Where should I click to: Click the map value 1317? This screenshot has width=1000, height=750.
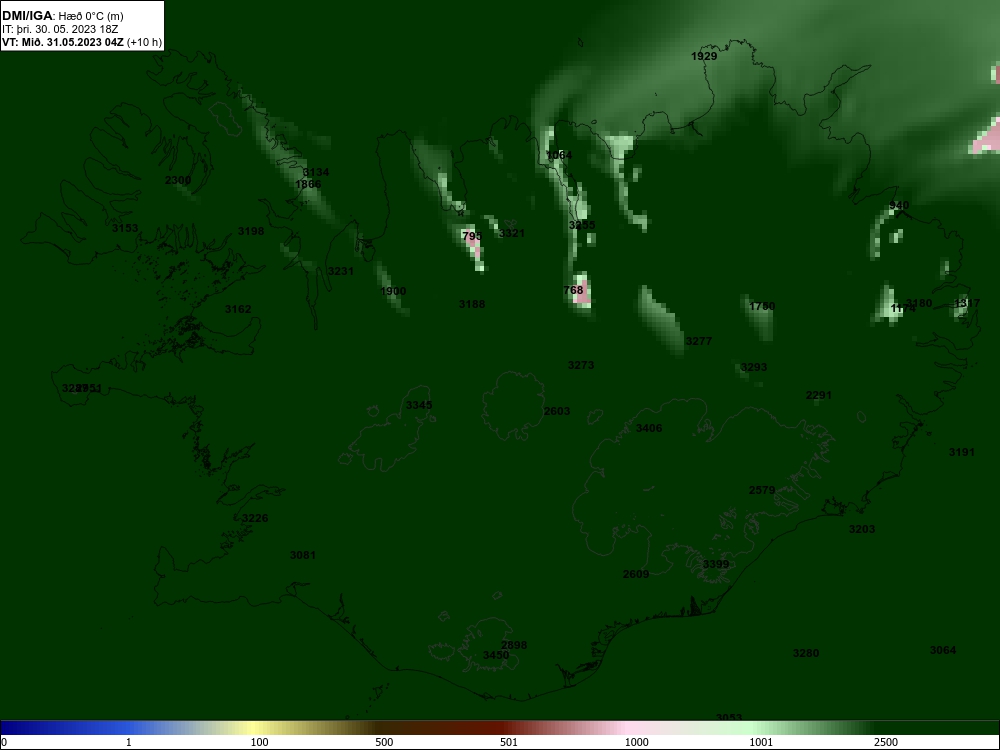click(967, 303)
